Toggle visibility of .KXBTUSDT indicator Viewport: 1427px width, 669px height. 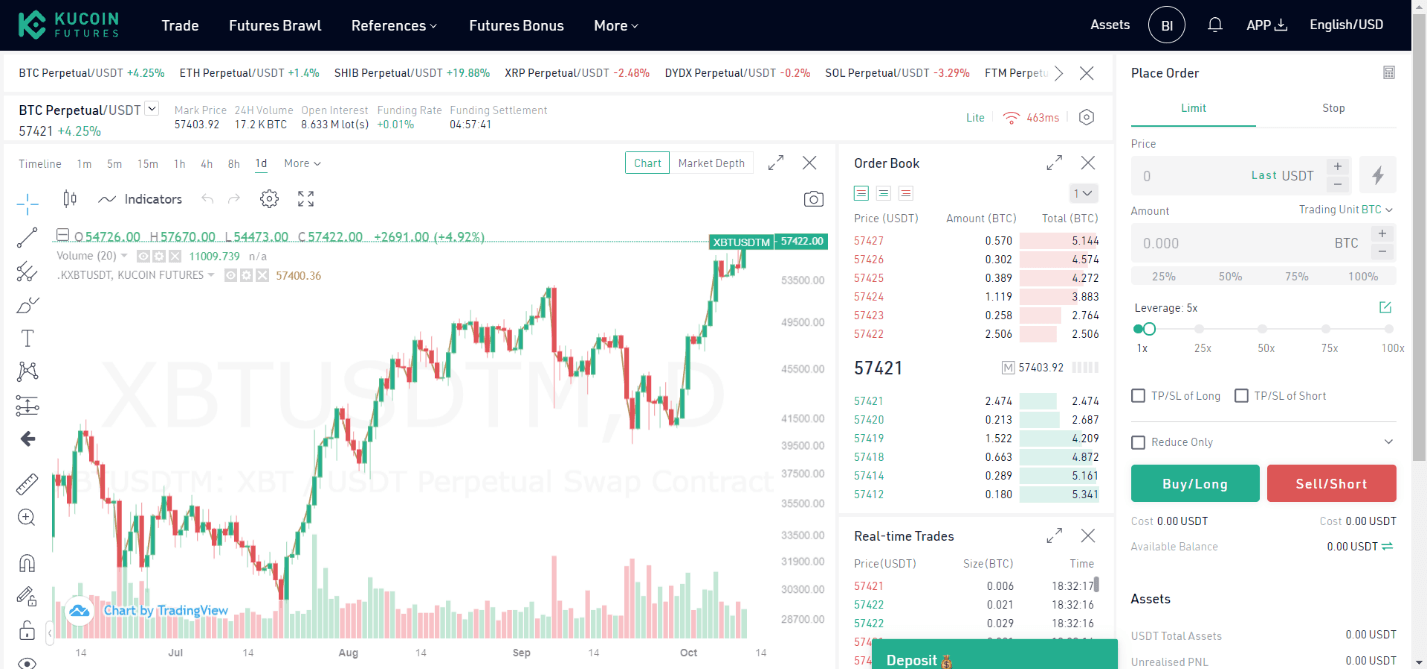[231, 275]
